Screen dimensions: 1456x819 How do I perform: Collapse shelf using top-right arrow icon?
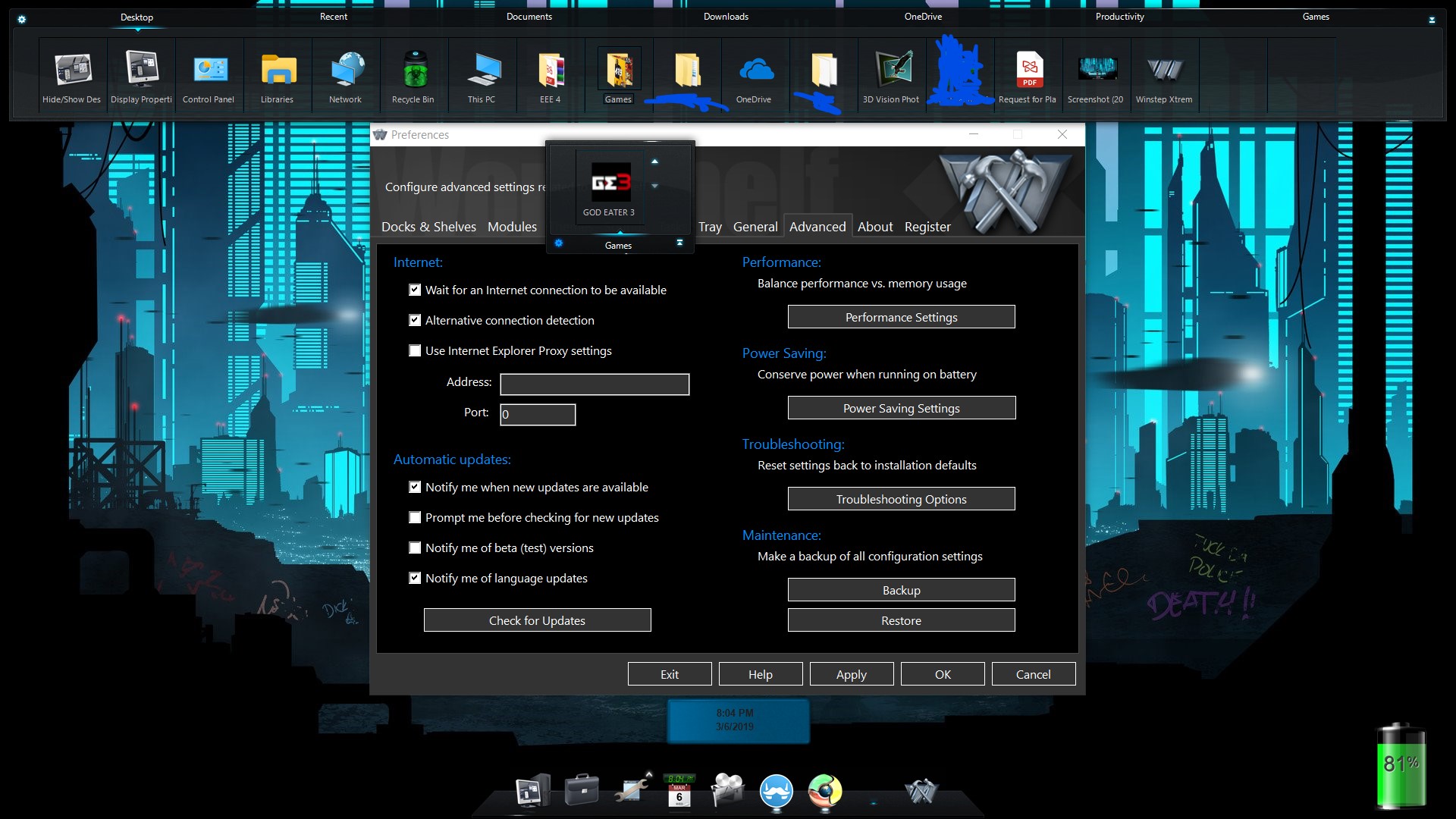[x=1432, y=20]
